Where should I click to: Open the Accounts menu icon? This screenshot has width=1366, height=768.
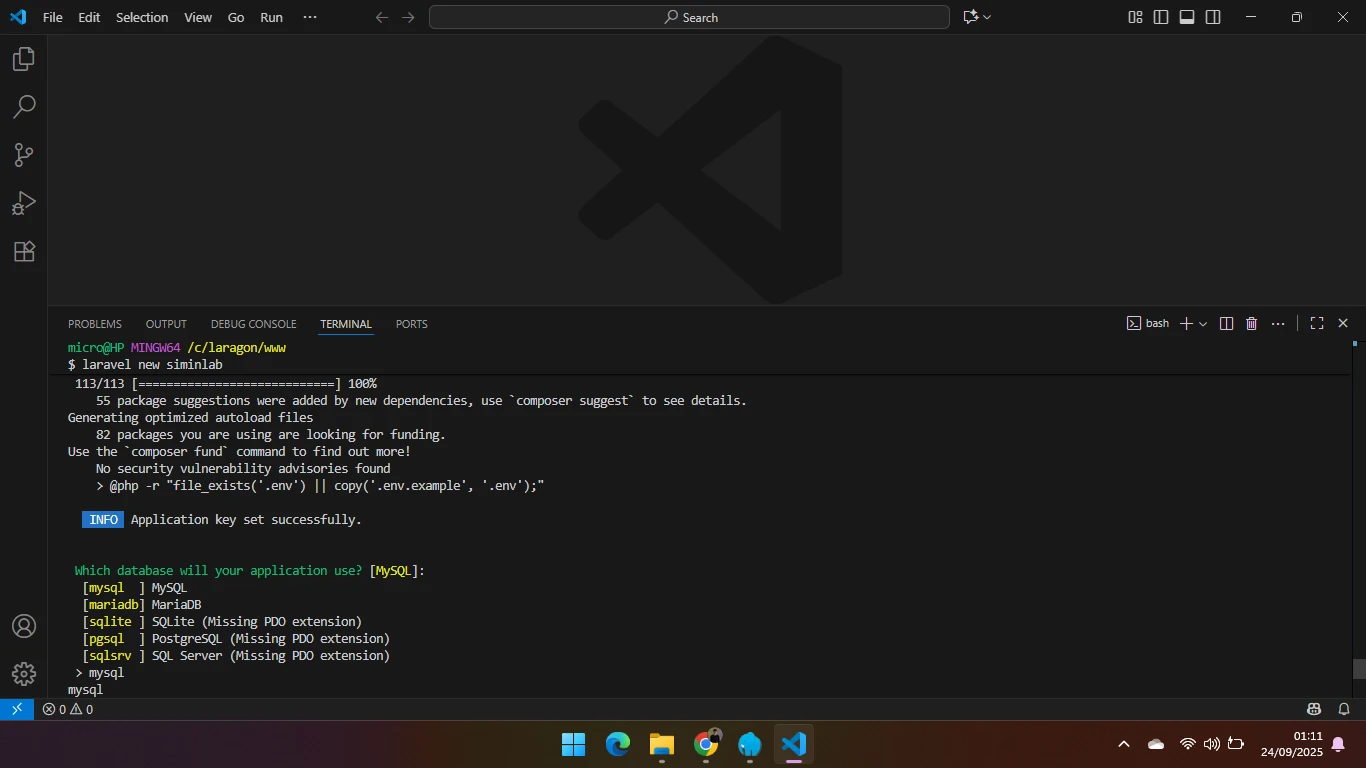tap(24, 626)
